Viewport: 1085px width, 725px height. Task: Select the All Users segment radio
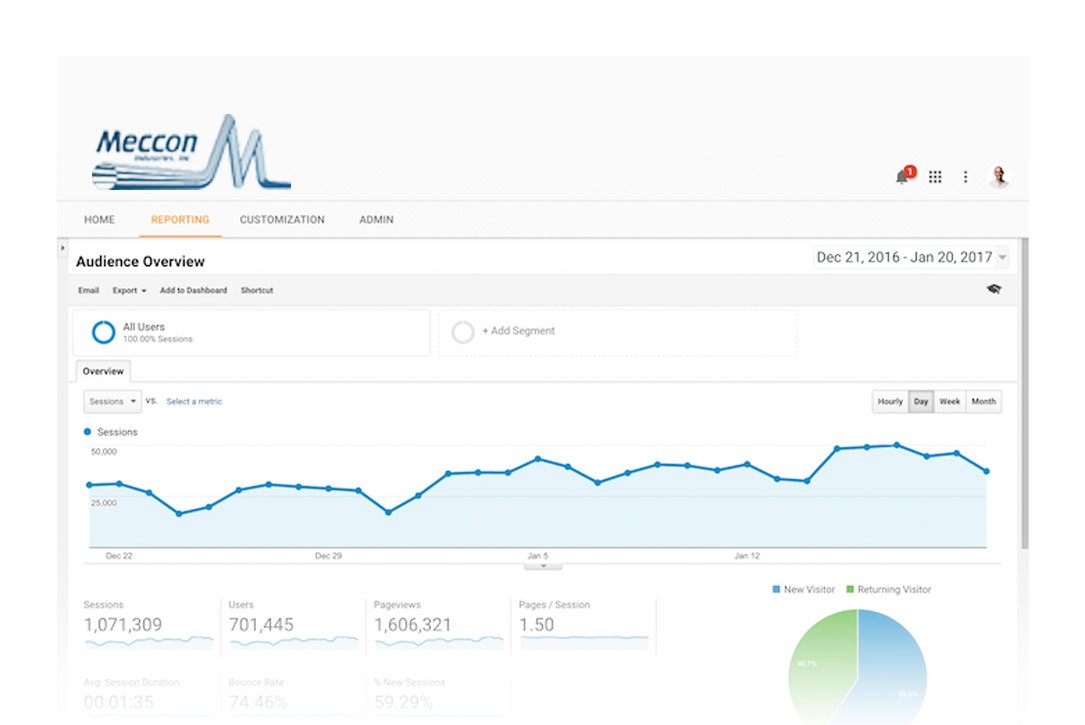point(103,331)
